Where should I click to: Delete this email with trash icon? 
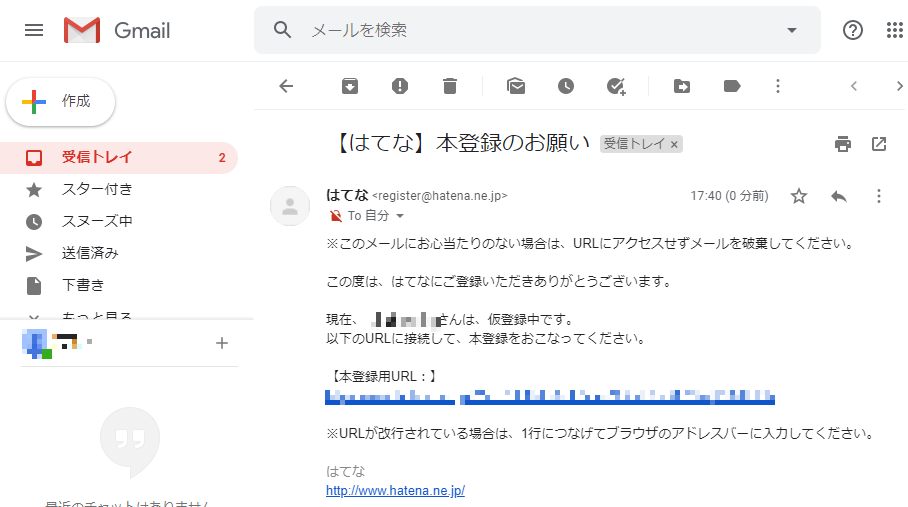tap(450, 86)
